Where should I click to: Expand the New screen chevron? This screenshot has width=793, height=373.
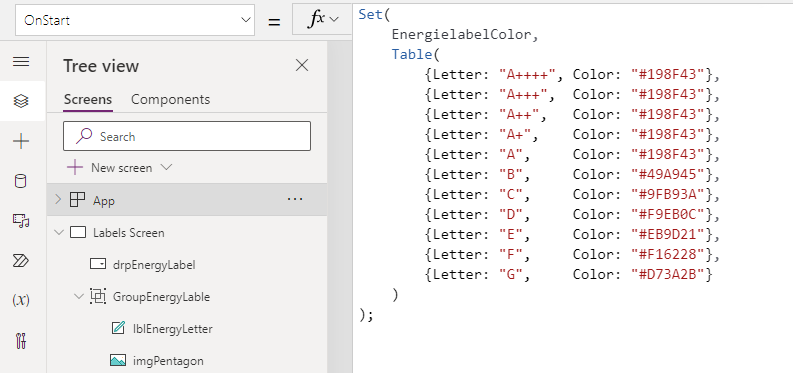(166, 167)
